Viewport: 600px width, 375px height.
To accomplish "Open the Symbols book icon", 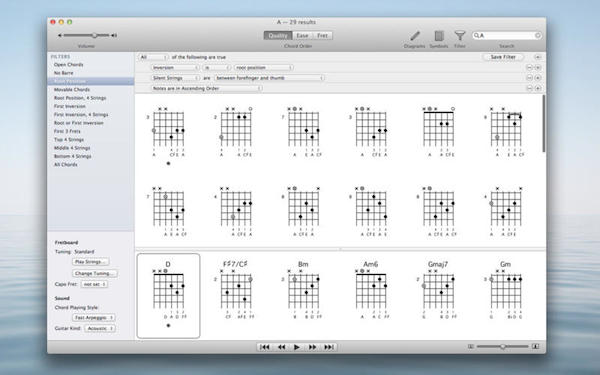I will click(x=439, y=36).
